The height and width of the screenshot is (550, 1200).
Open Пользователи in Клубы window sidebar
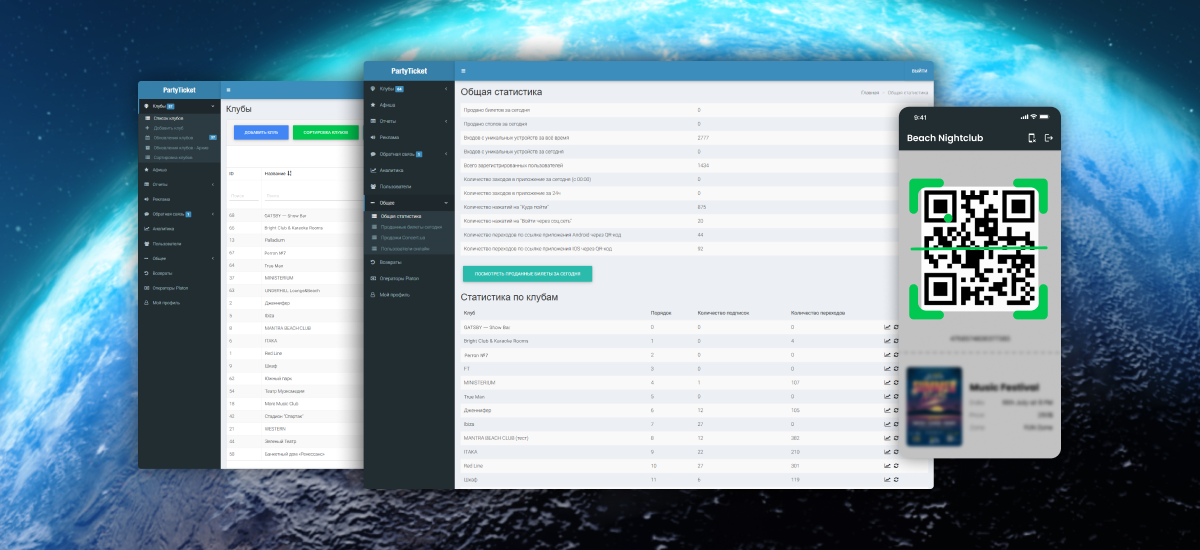click(x=179, y=243)
